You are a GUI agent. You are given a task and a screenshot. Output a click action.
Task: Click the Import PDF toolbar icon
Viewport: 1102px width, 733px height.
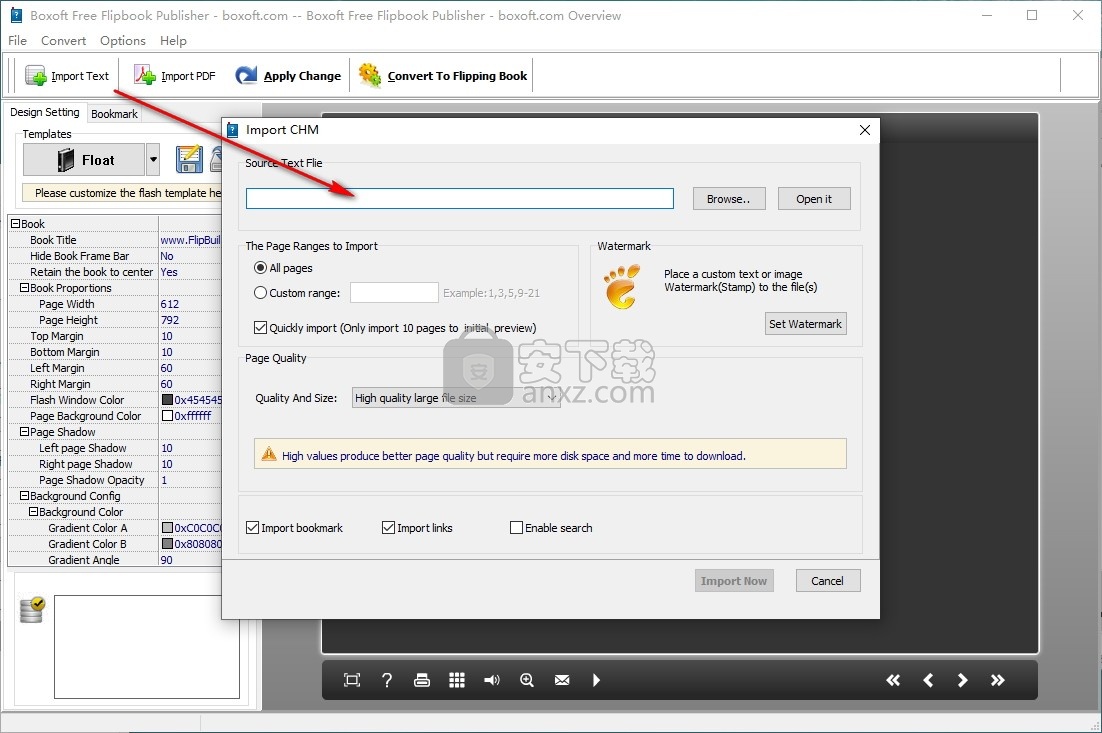(x=145, y=75)
